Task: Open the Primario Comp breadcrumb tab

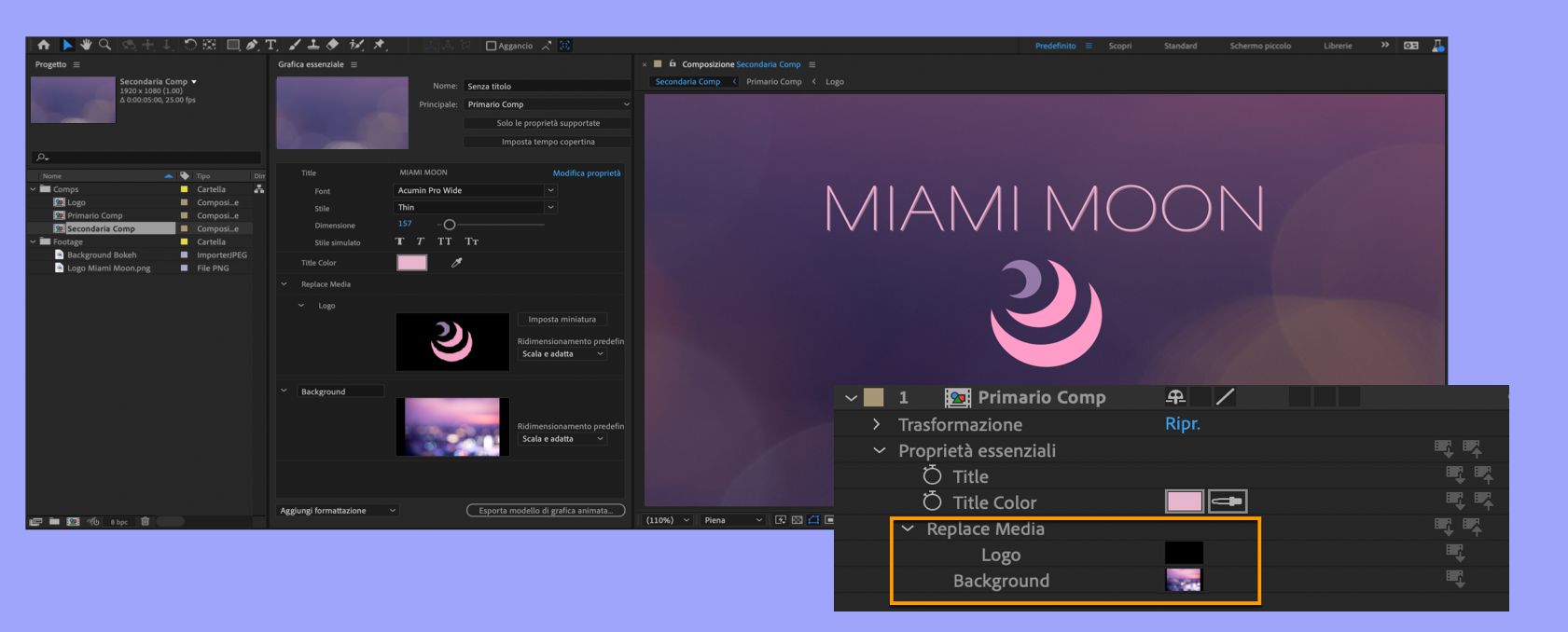Action: click(773, 82)
